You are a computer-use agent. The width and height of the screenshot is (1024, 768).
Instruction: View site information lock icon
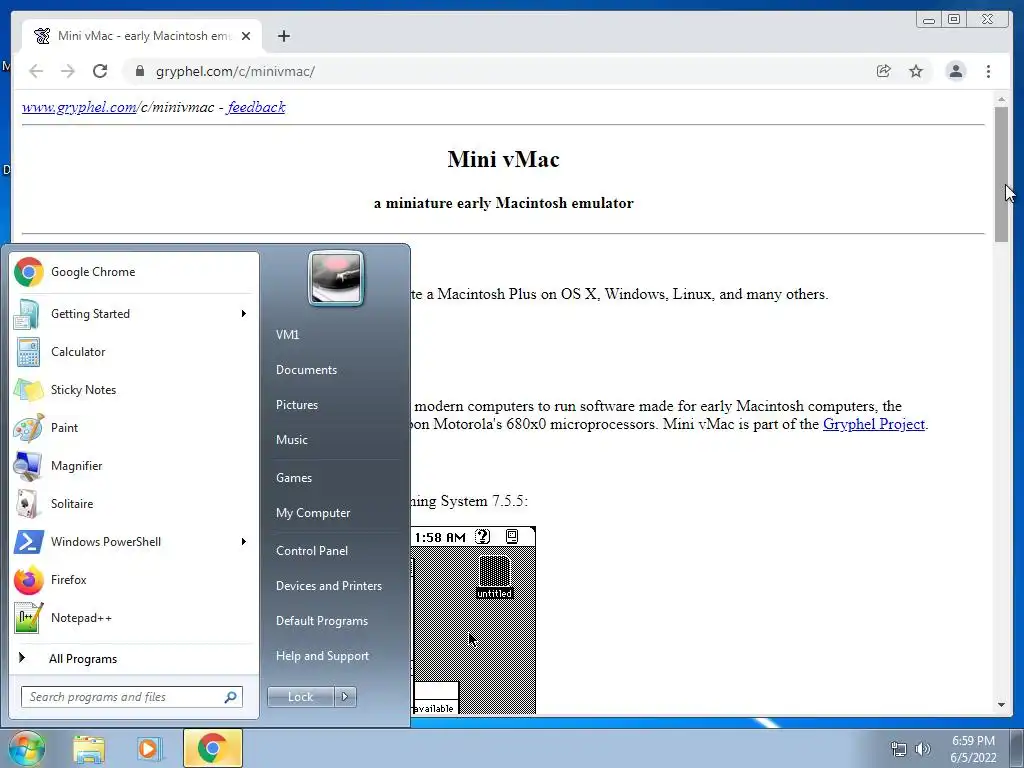140,71
